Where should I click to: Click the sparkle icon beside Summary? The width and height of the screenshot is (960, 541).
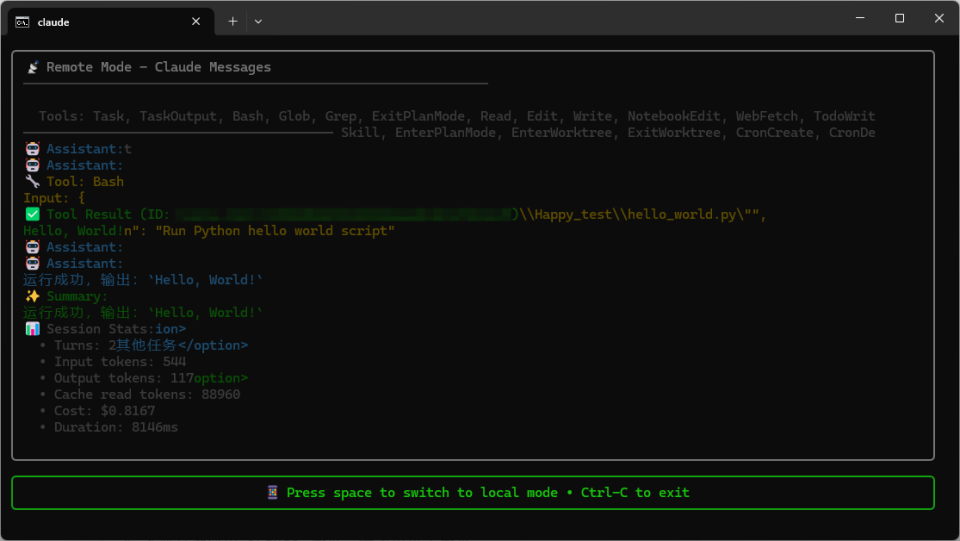[32, 296]
